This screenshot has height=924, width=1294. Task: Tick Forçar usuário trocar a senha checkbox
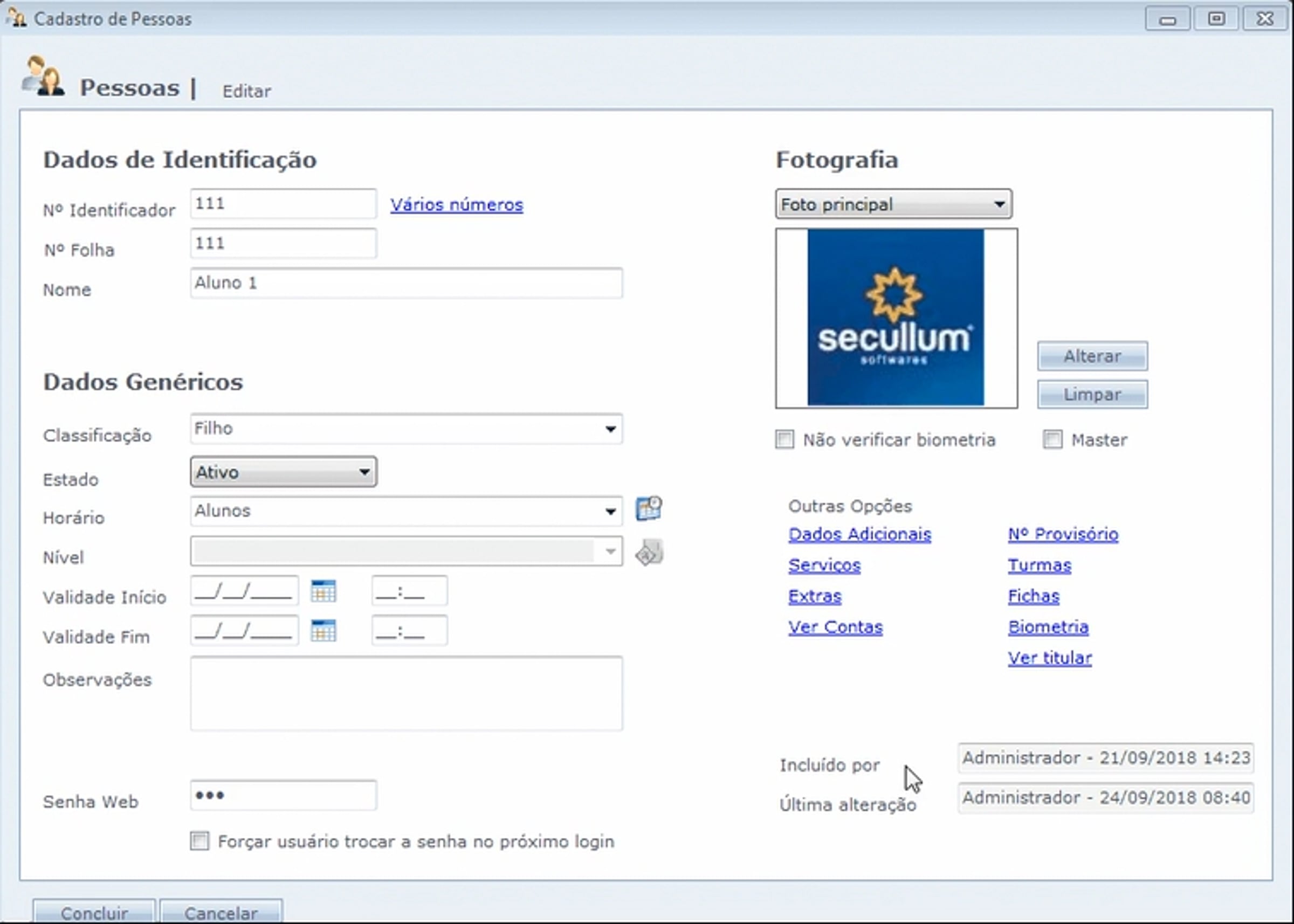[199, 841]
